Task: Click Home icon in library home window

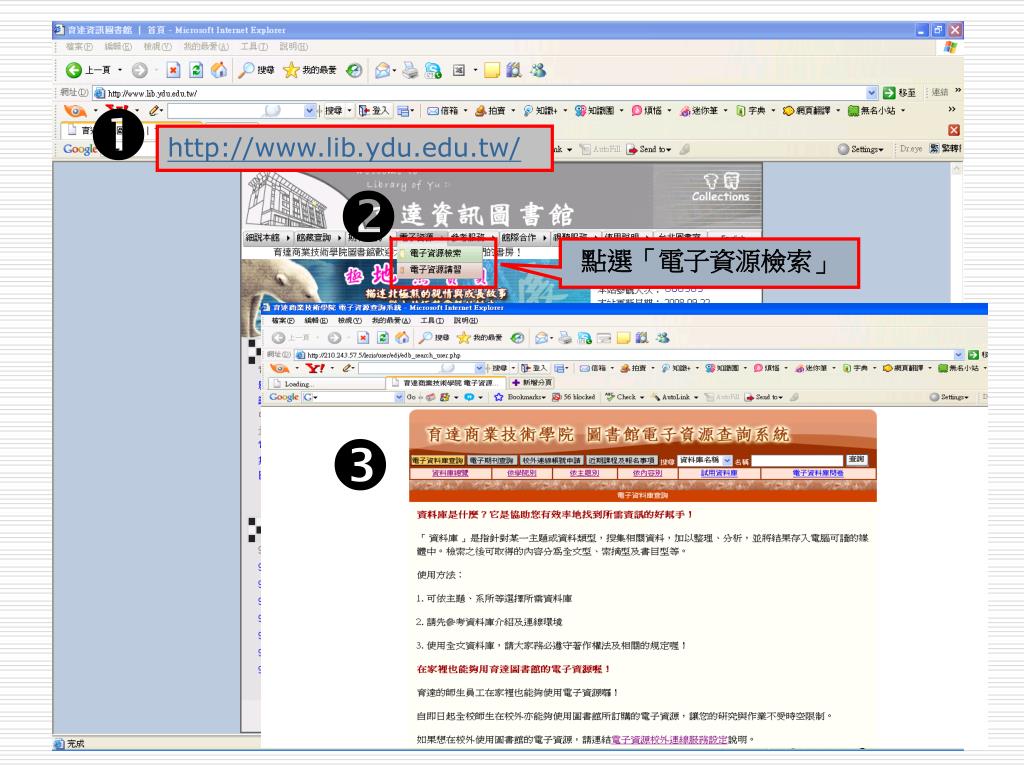Action: coord(219,70)
